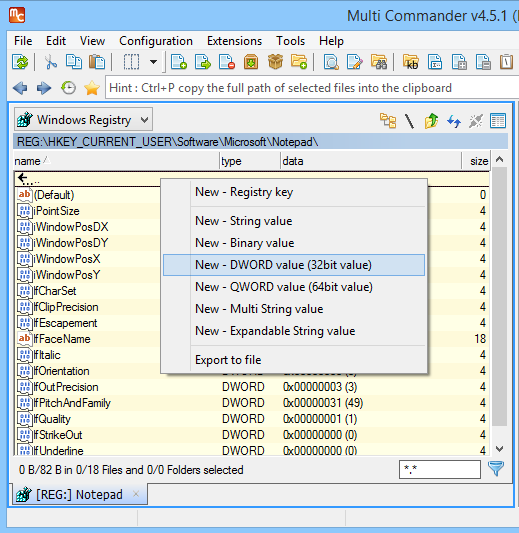Click the Refresh toolbar icon
The image size is (519, 533).
20,62
